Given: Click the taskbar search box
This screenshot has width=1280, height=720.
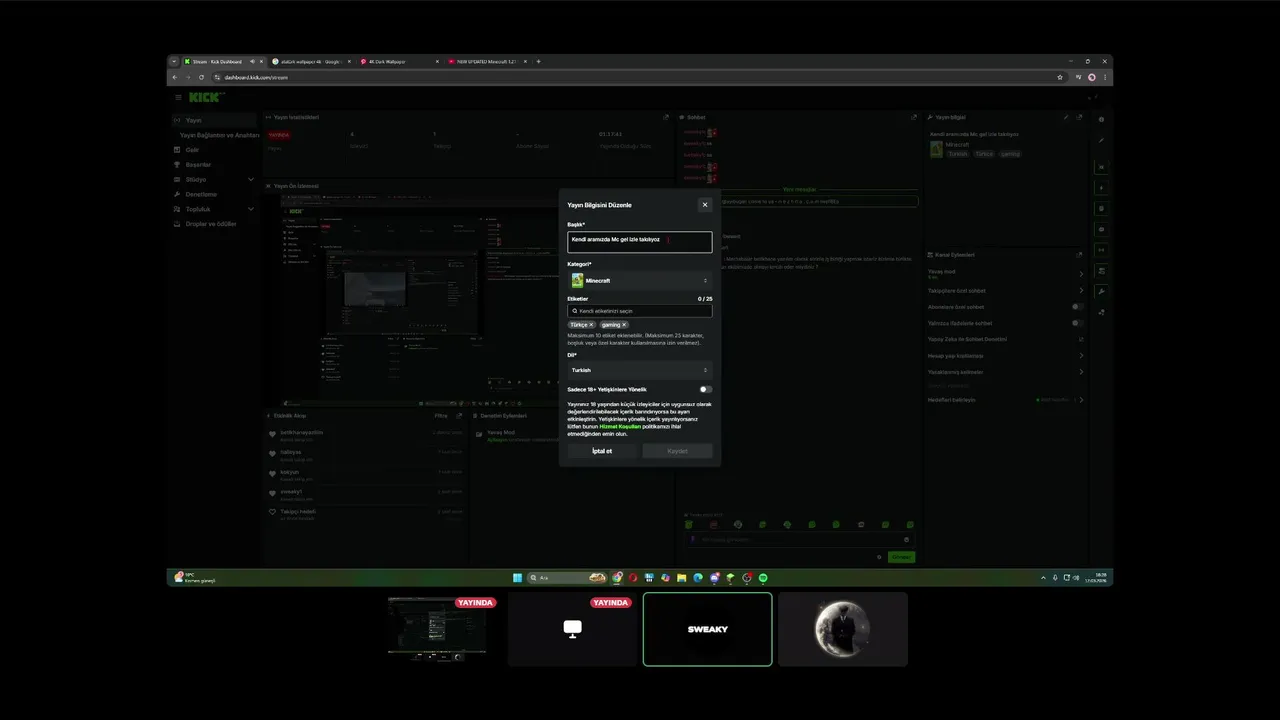Looking at the screenshot, I should coord(567,578).
